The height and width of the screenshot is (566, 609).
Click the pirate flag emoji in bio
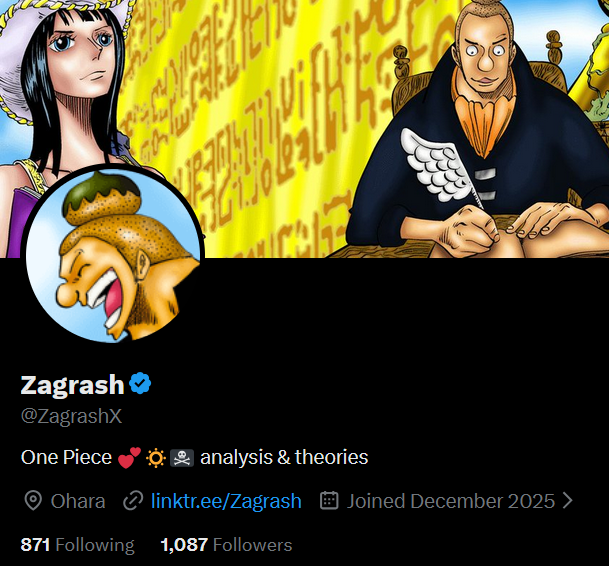[182, 458]
